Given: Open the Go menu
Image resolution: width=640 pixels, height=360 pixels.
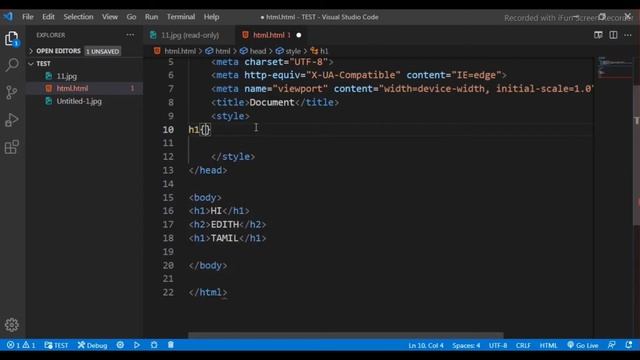Looking at the screenshot, I should [x=131, y=17].
